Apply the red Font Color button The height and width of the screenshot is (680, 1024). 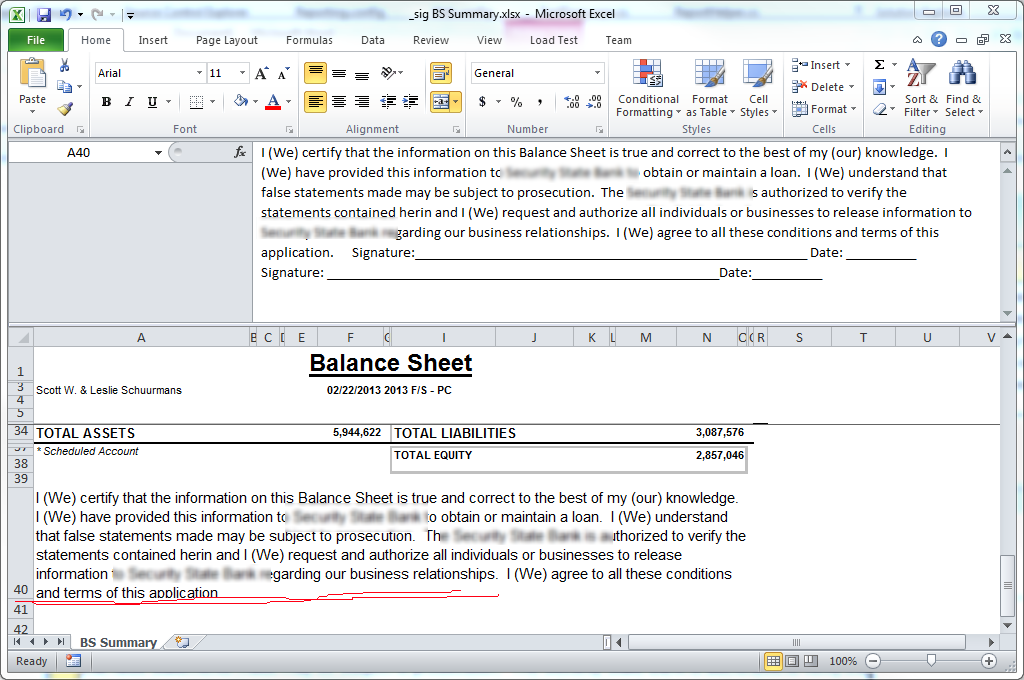(274, 102)
